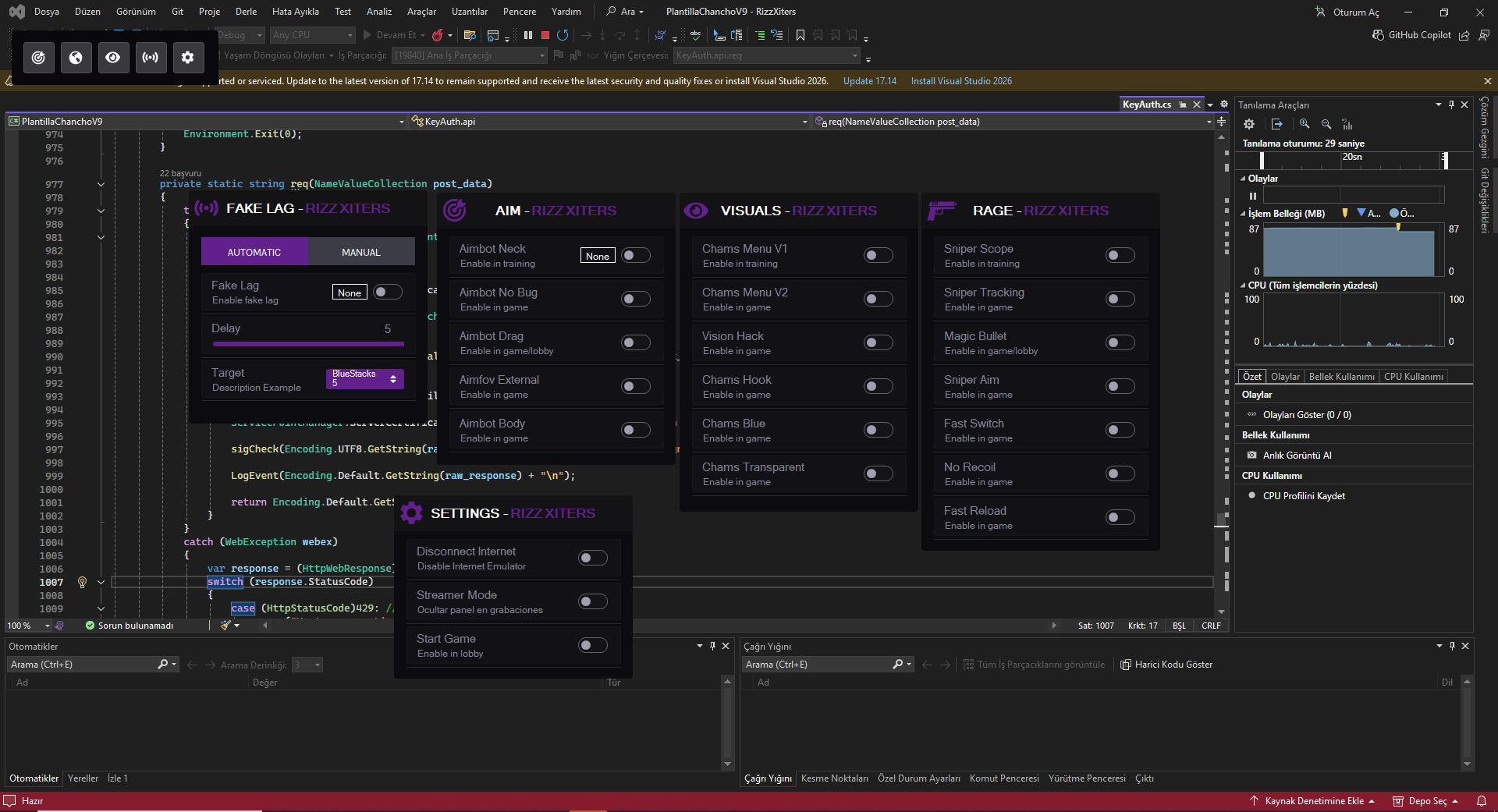Toggle the Vision Hack switch
This screenshot has height=812, width=1498.
(879, 342)
